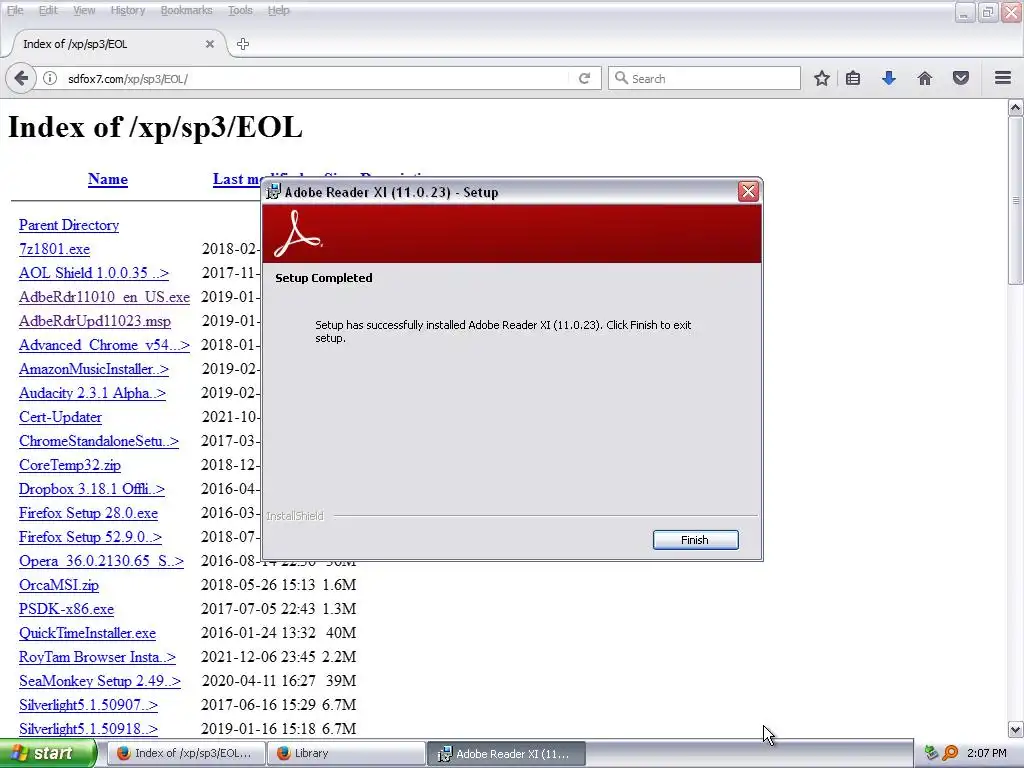Download 7z1801.exe
Viewport: 1024px width, 768px height.
(x=54, y=249)
